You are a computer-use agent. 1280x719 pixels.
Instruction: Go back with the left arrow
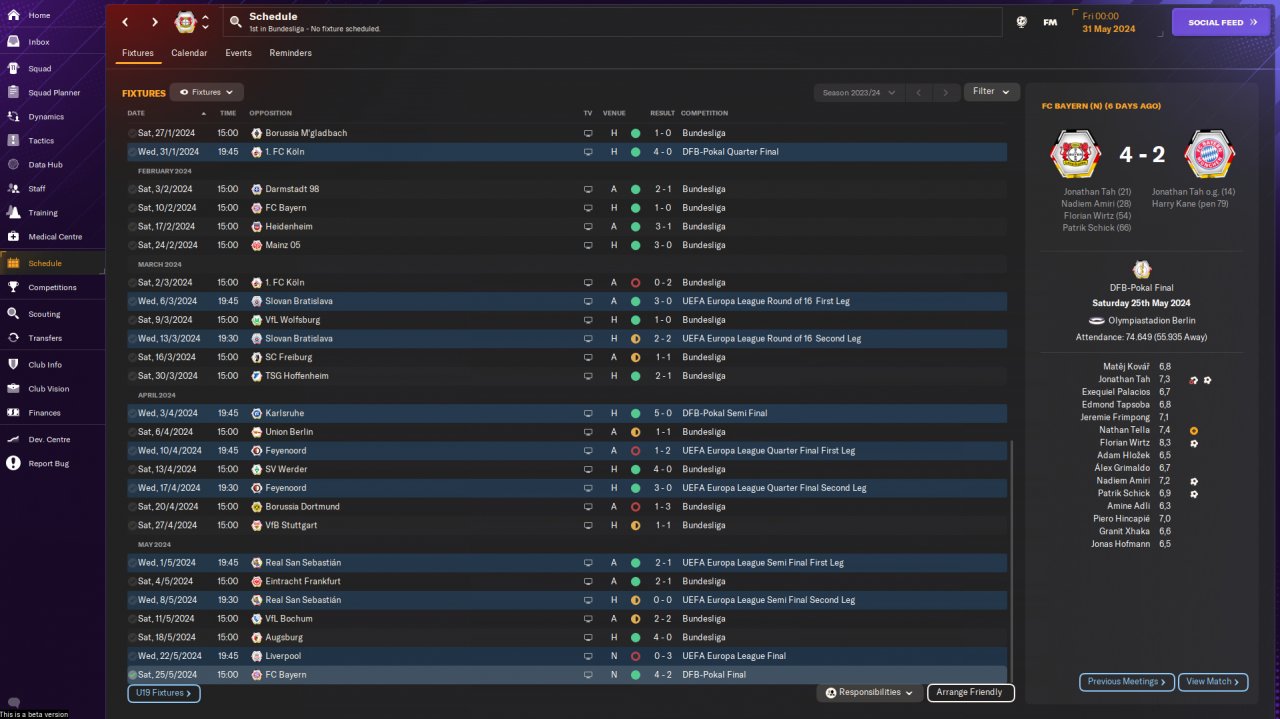pos(125,22)
